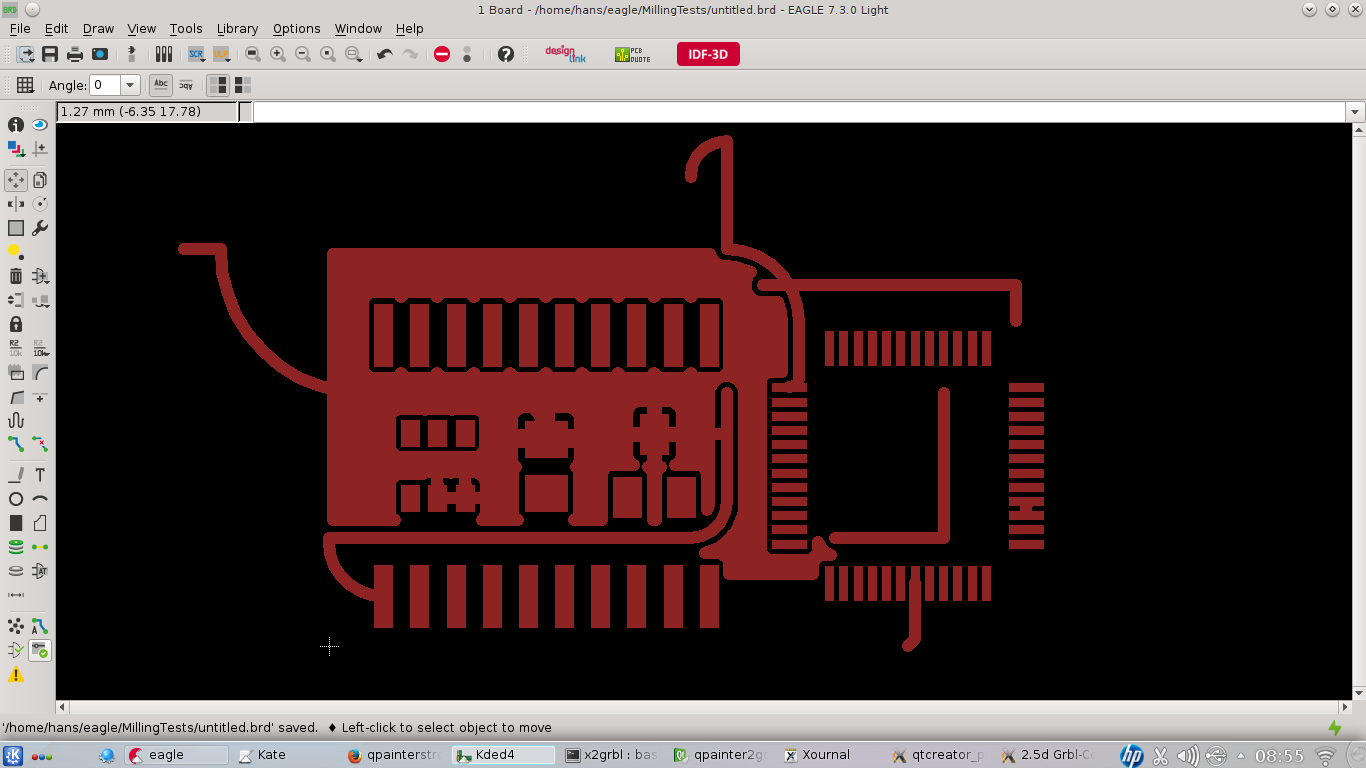The width and height of the screenshot is (1366, 768).
Task: Switch to Kate in the taskbar
Action: pyautogui.click(x=284, y=755)
